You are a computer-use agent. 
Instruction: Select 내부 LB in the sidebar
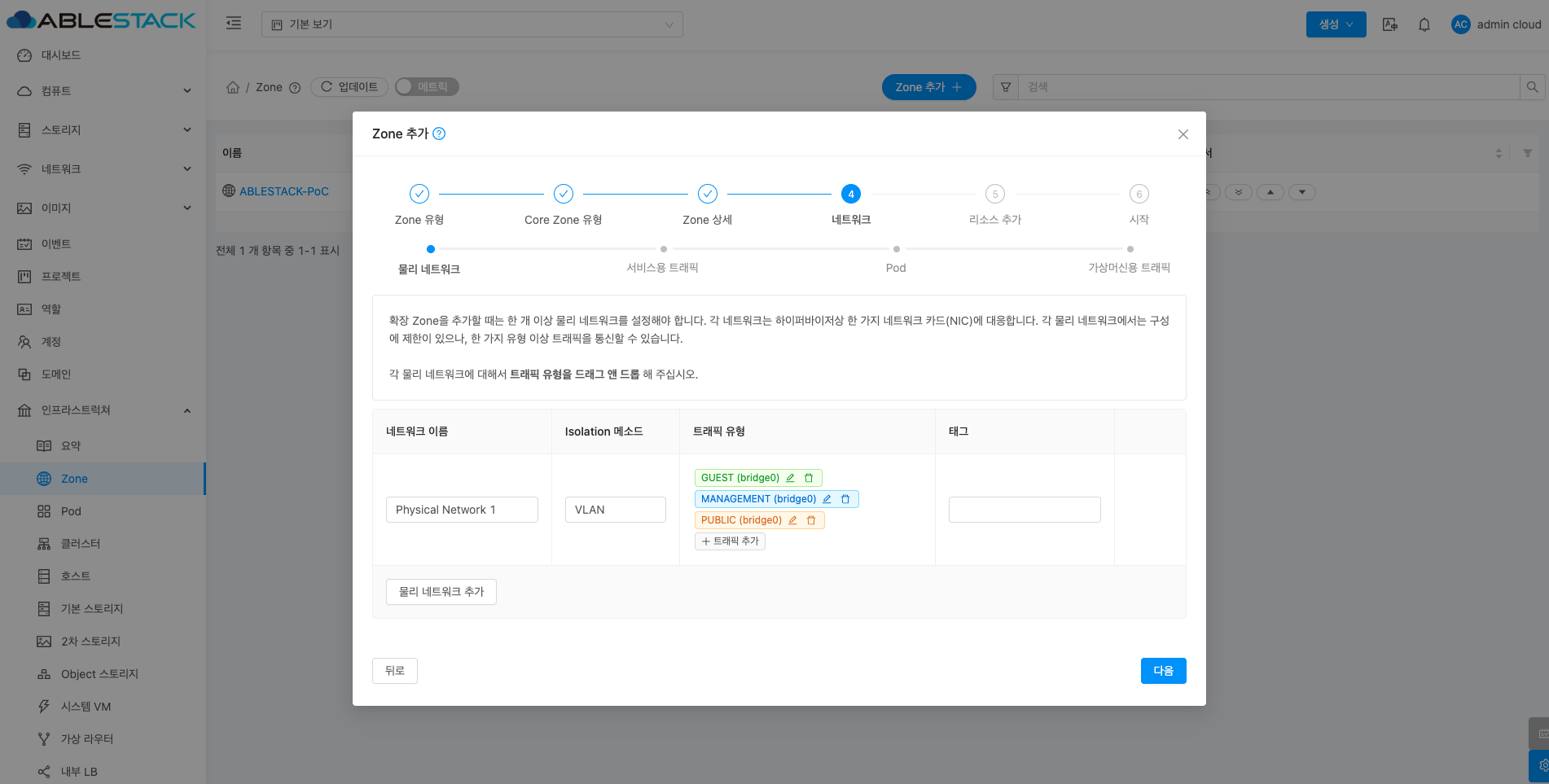point(103,771)
